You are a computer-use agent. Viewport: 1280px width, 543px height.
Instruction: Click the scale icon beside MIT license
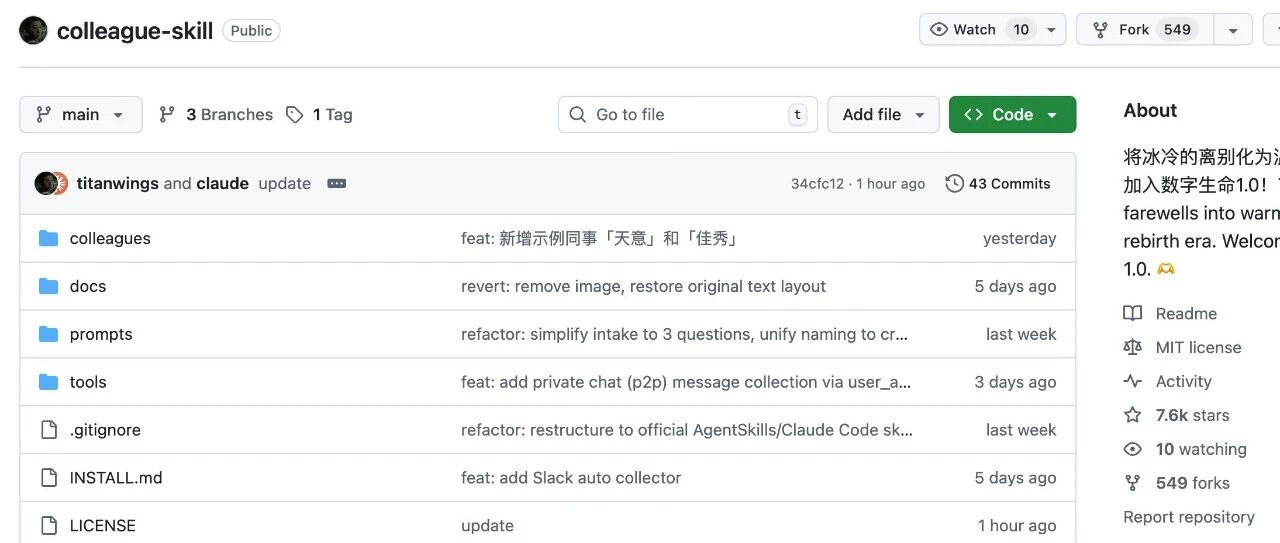tap(1132, 347)
